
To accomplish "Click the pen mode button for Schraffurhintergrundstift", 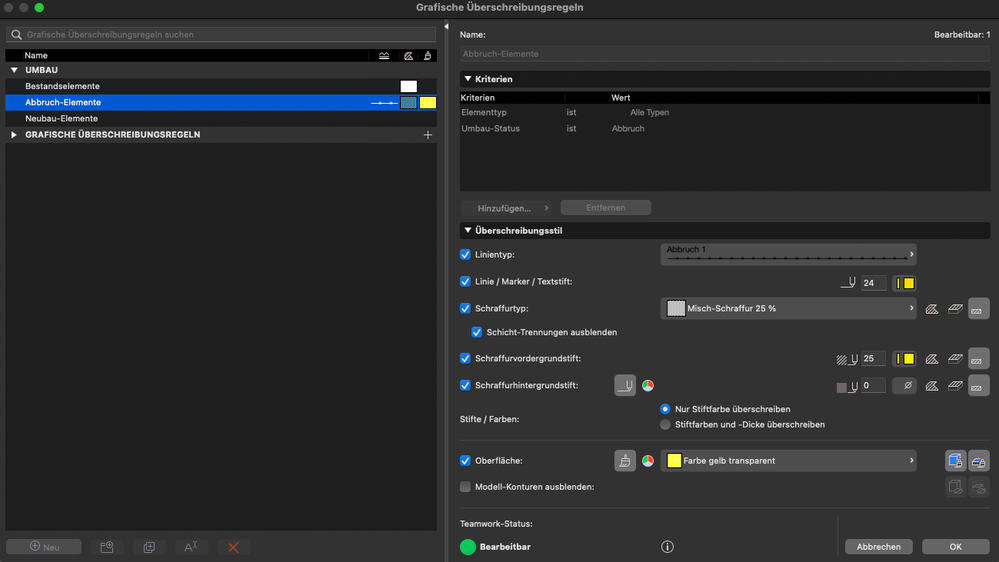I will click(625, 385).
